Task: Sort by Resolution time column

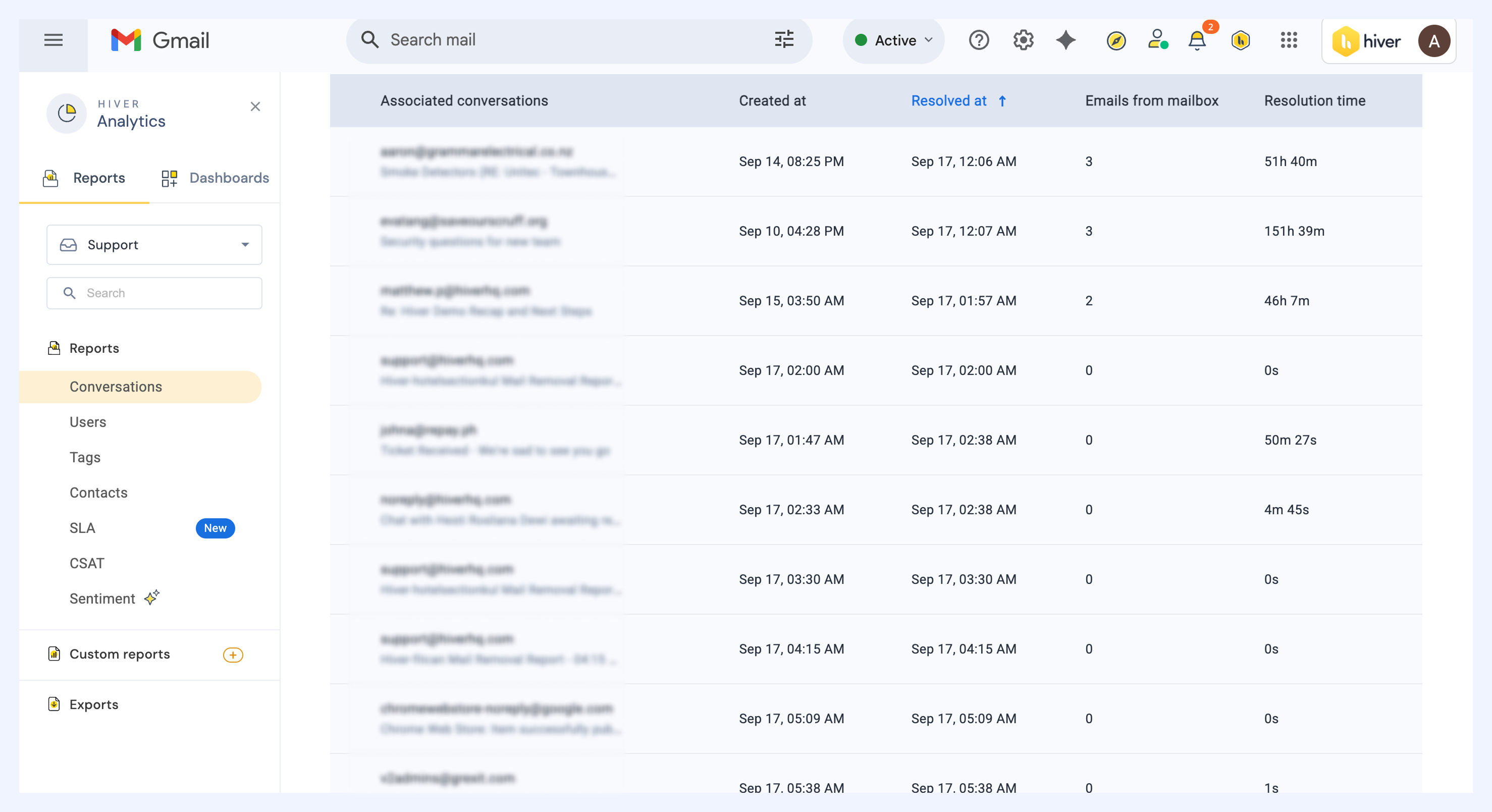Action: [1315, 101]
